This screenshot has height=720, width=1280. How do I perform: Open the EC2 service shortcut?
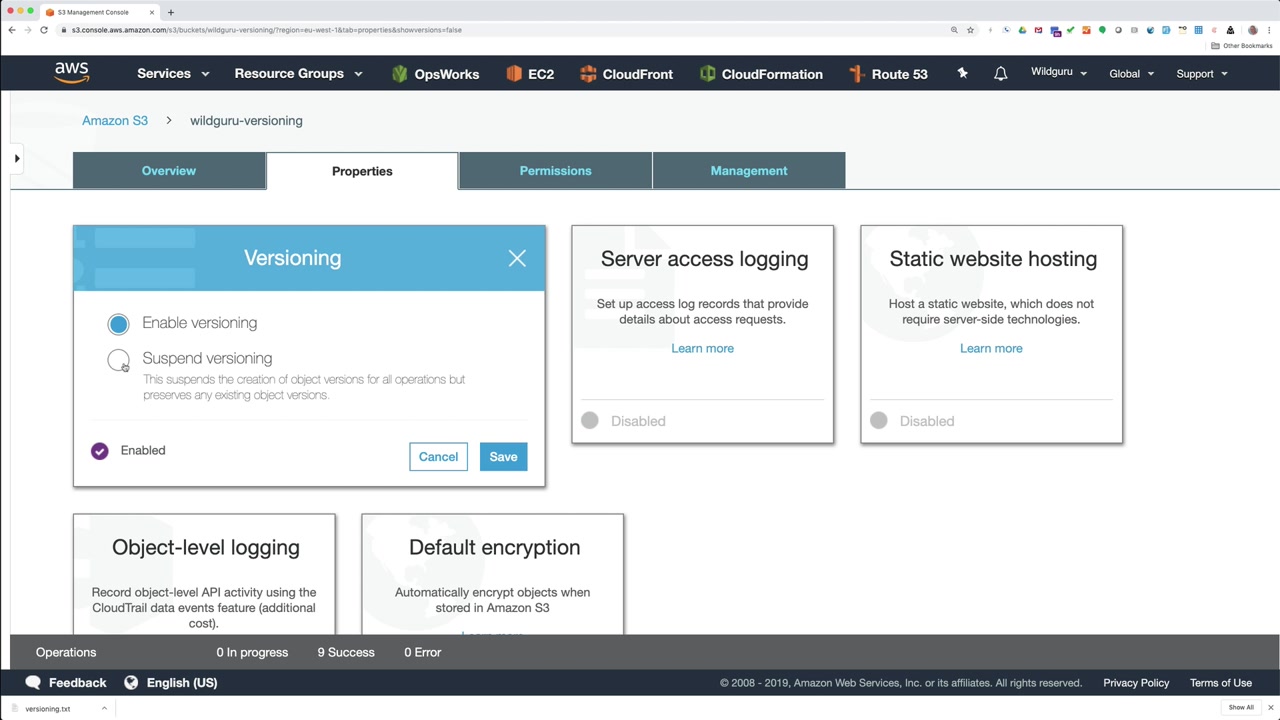(530, 74)
